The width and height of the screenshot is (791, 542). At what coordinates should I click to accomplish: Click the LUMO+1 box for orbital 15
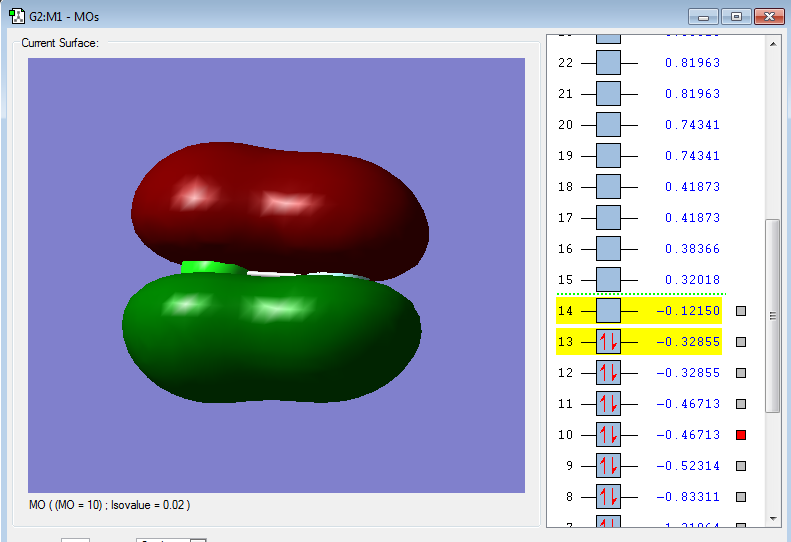608,280
